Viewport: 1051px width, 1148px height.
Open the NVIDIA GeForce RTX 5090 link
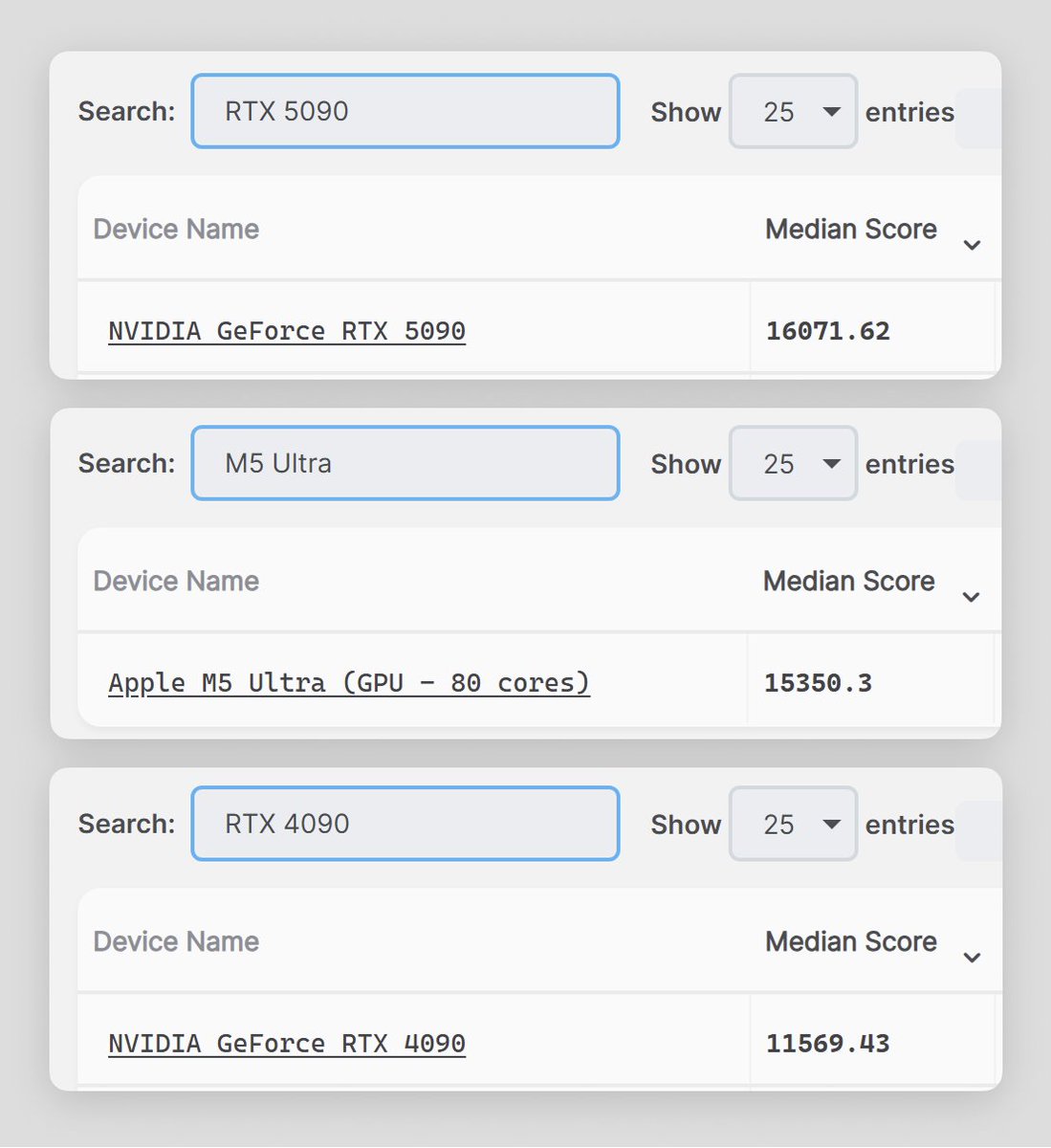(x=287, y=331)
